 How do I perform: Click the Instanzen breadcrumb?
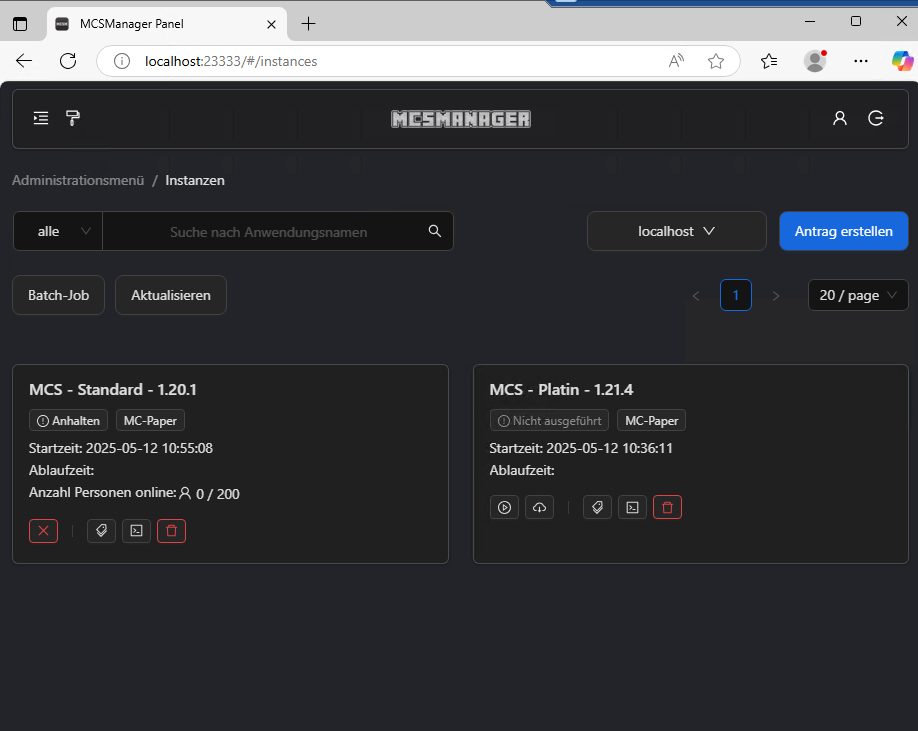[x=195, y=180]
